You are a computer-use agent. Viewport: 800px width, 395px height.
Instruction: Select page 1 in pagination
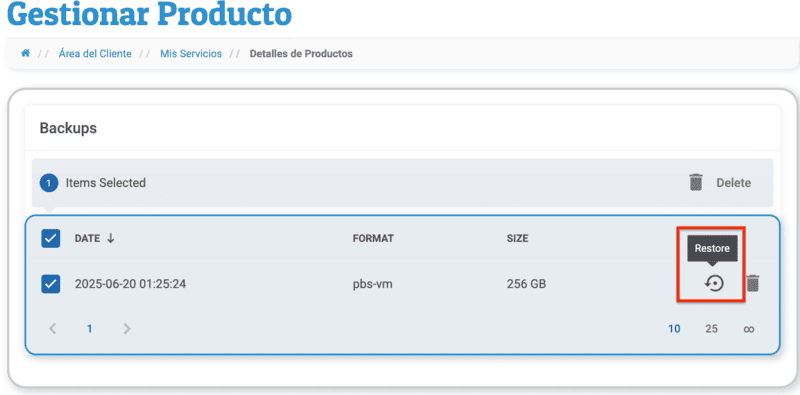89,329
